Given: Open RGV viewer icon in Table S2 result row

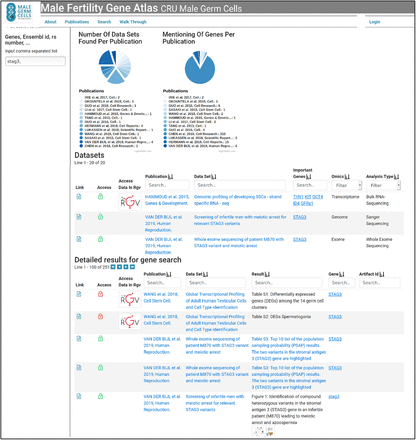Looking at the screenshot, I should 130,322.
